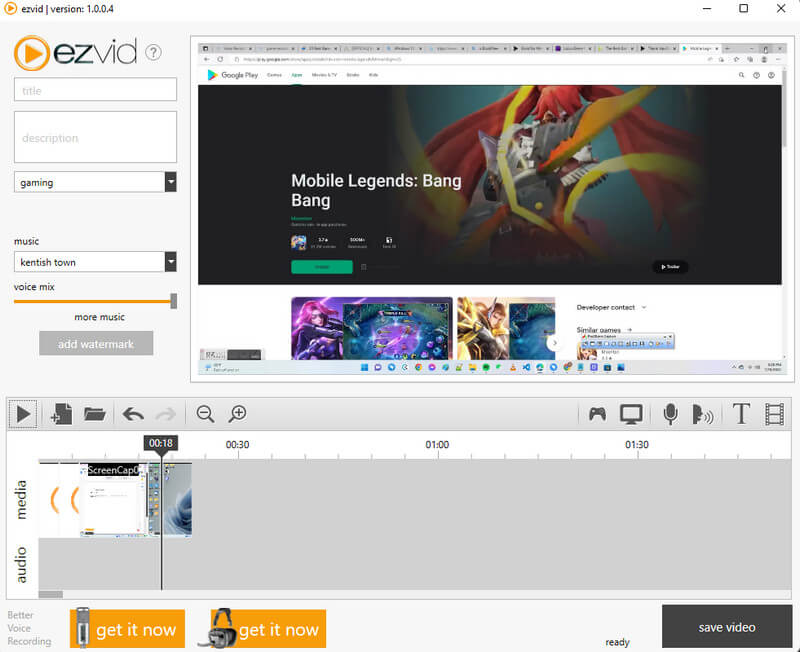Click the video preview showing Mobile Legends
This screenshot has height=652, width=800.
[492, 209]
